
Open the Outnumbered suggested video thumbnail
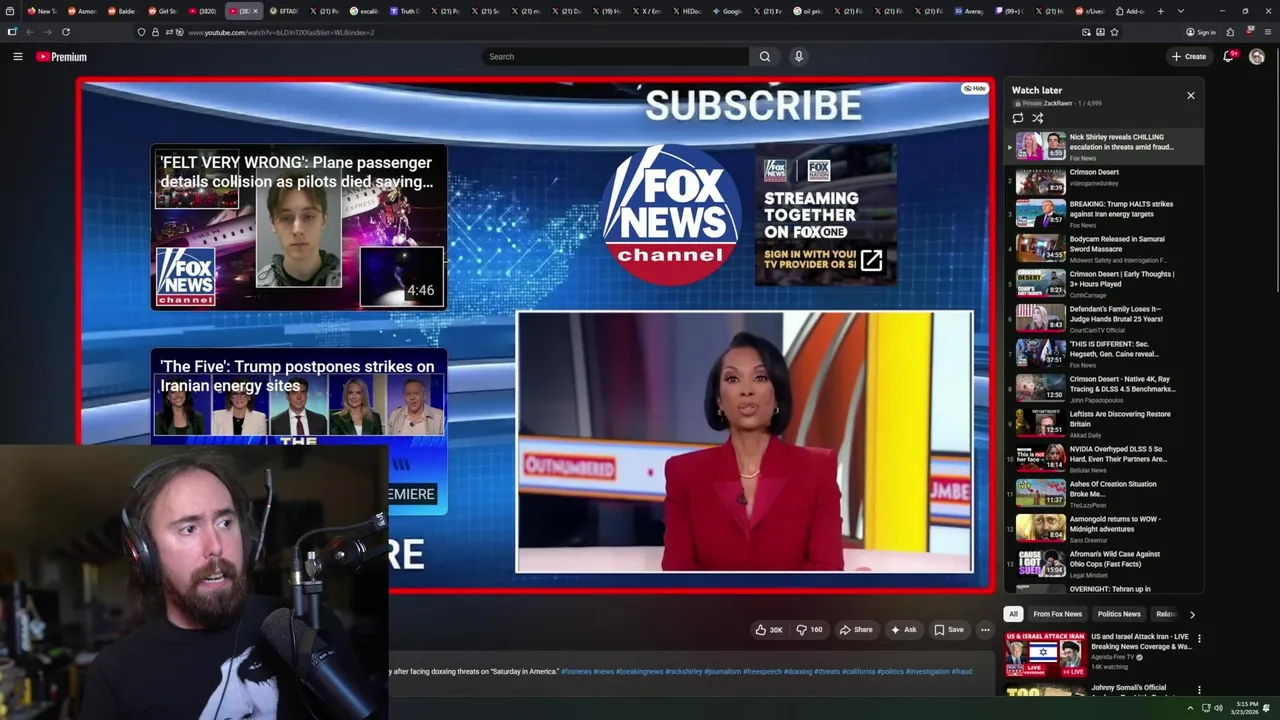click(744, 442)
